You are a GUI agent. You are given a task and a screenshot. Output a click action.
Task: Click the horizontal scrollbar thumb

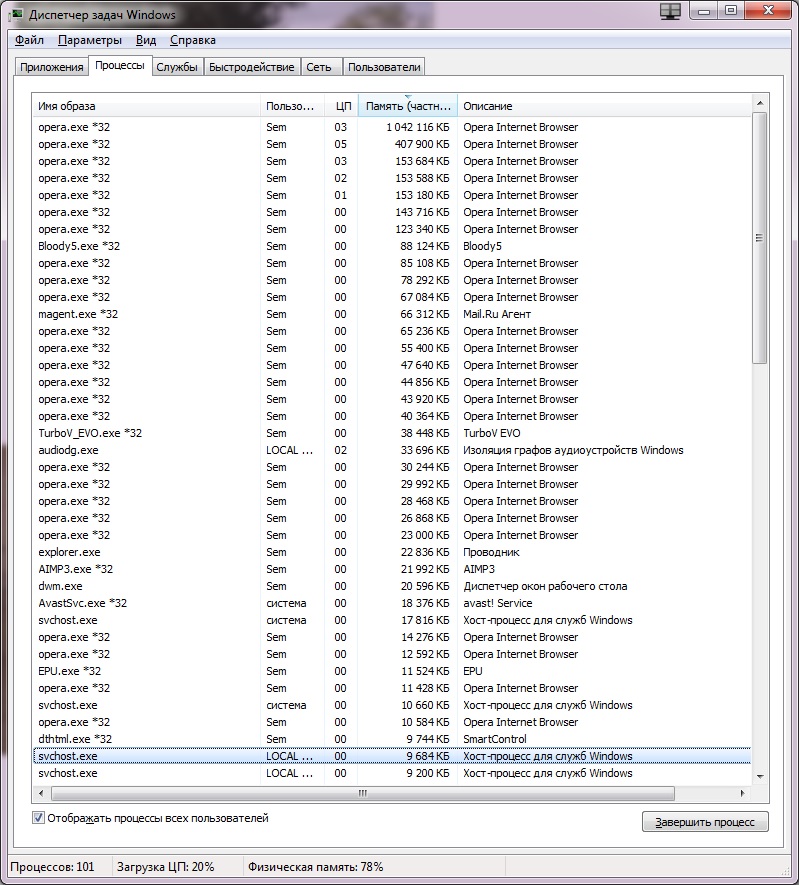tap(363, 793)
